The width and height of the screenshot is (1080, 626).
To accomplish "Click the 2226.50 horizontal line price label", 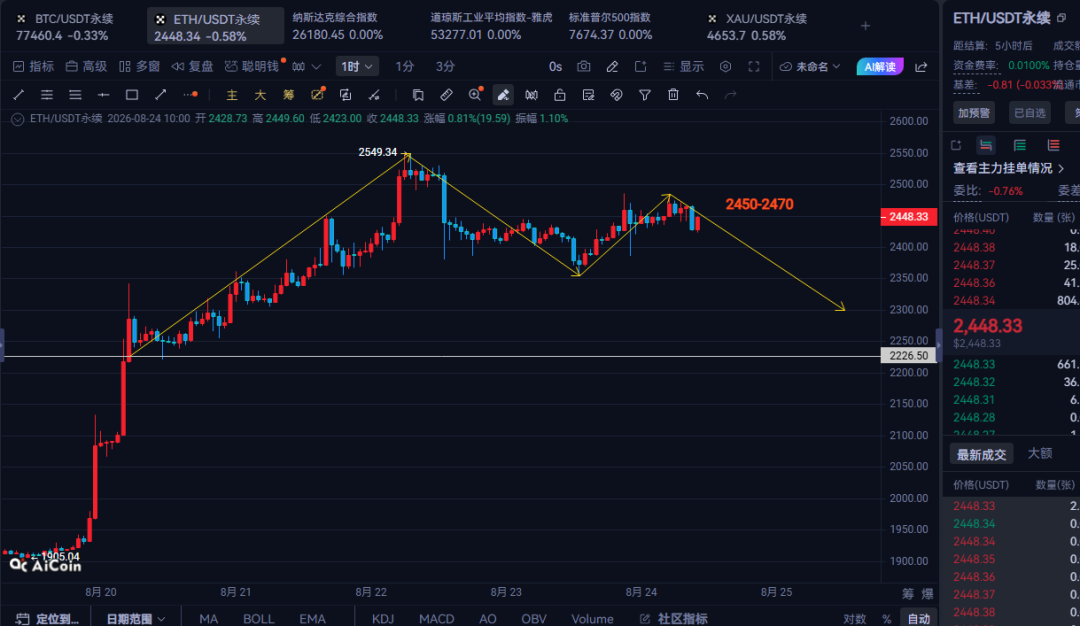I will [908, 355].
